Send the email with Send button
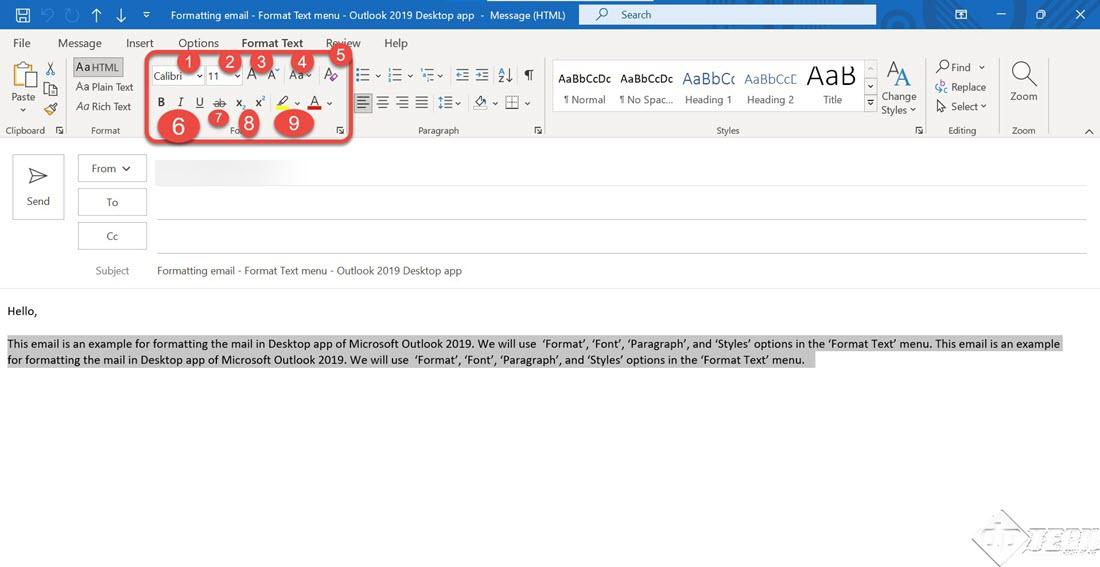This screenshot has width=1100, height=567. (x=38, y=186)
